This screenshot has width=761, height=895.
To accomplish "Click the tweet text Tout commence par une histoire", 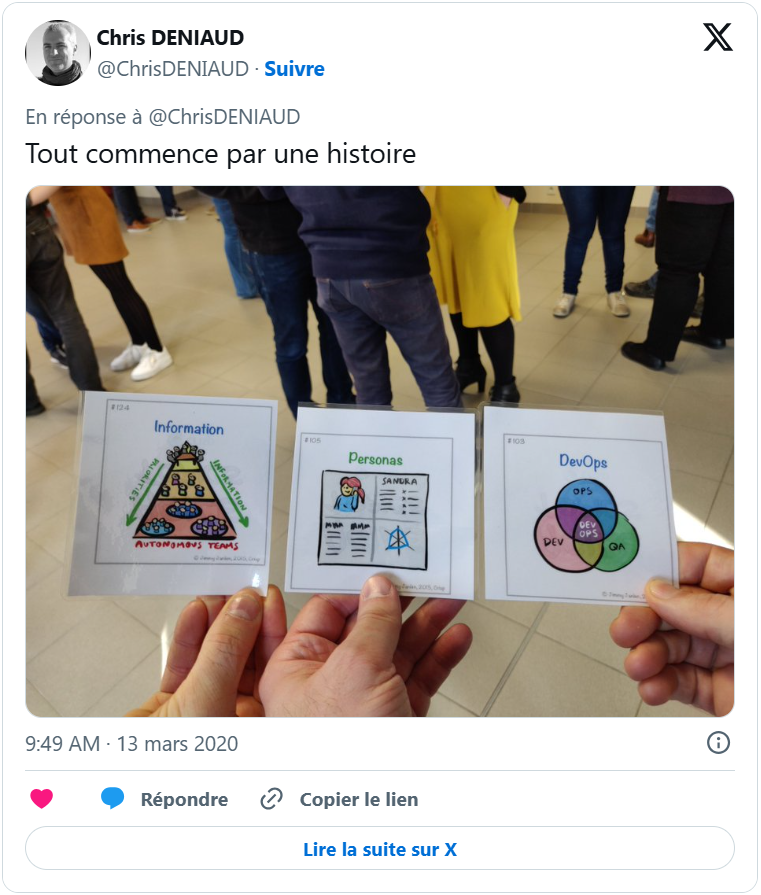I will coord(221,154).
